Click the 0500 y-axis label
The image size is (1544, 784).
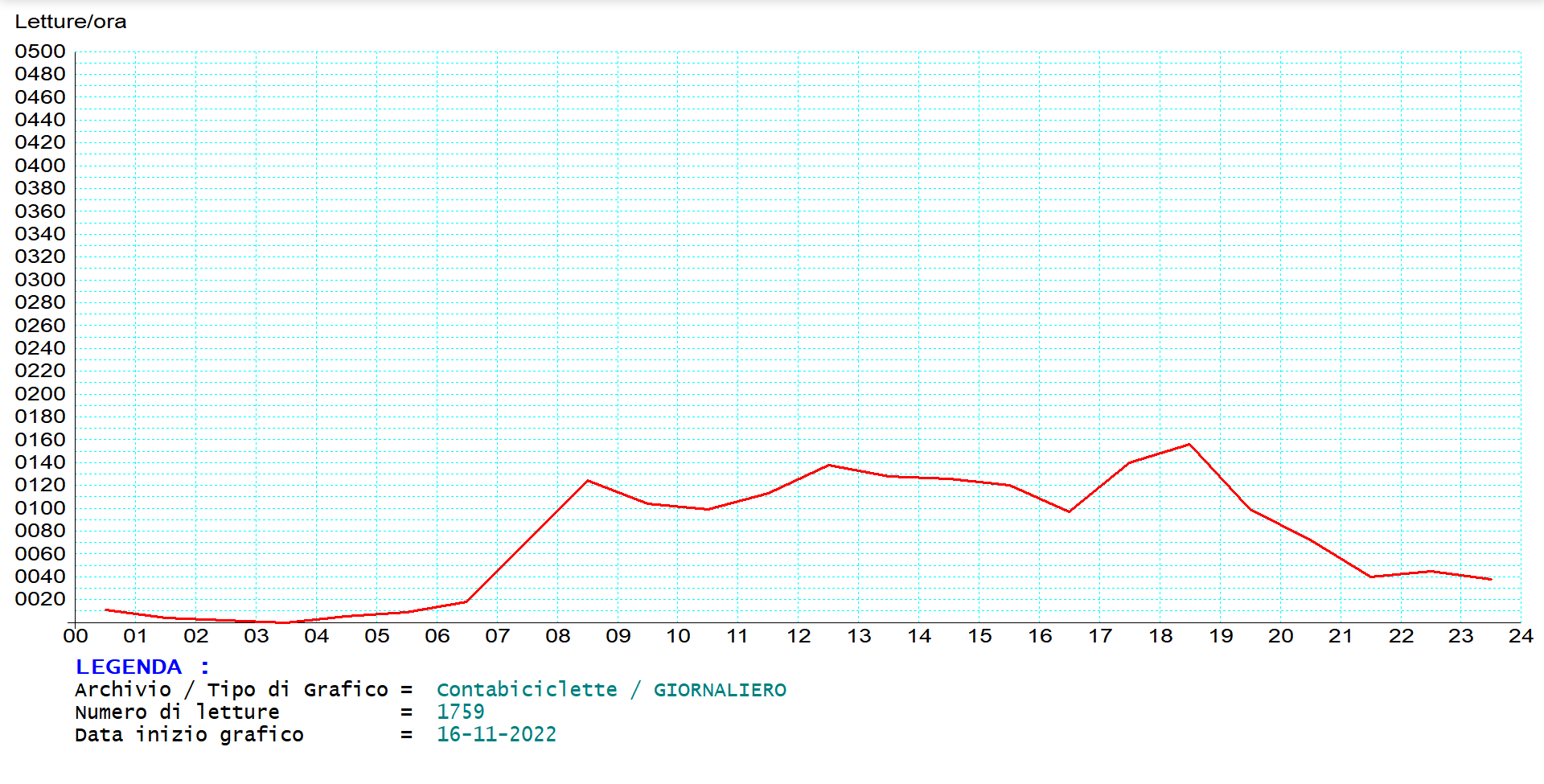point(40,51)
